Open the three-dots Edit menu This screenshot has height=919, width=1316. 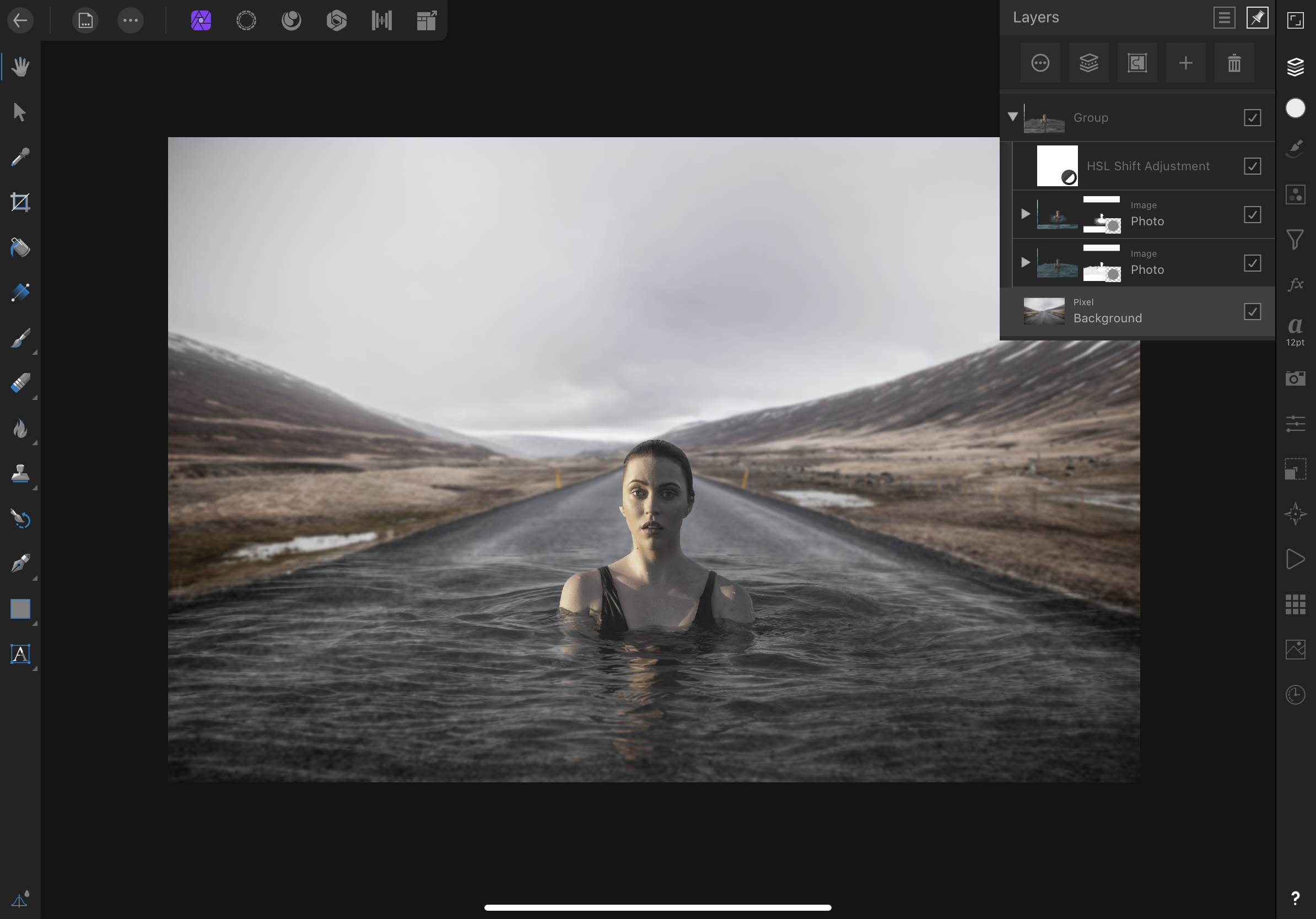click(130, 20)
